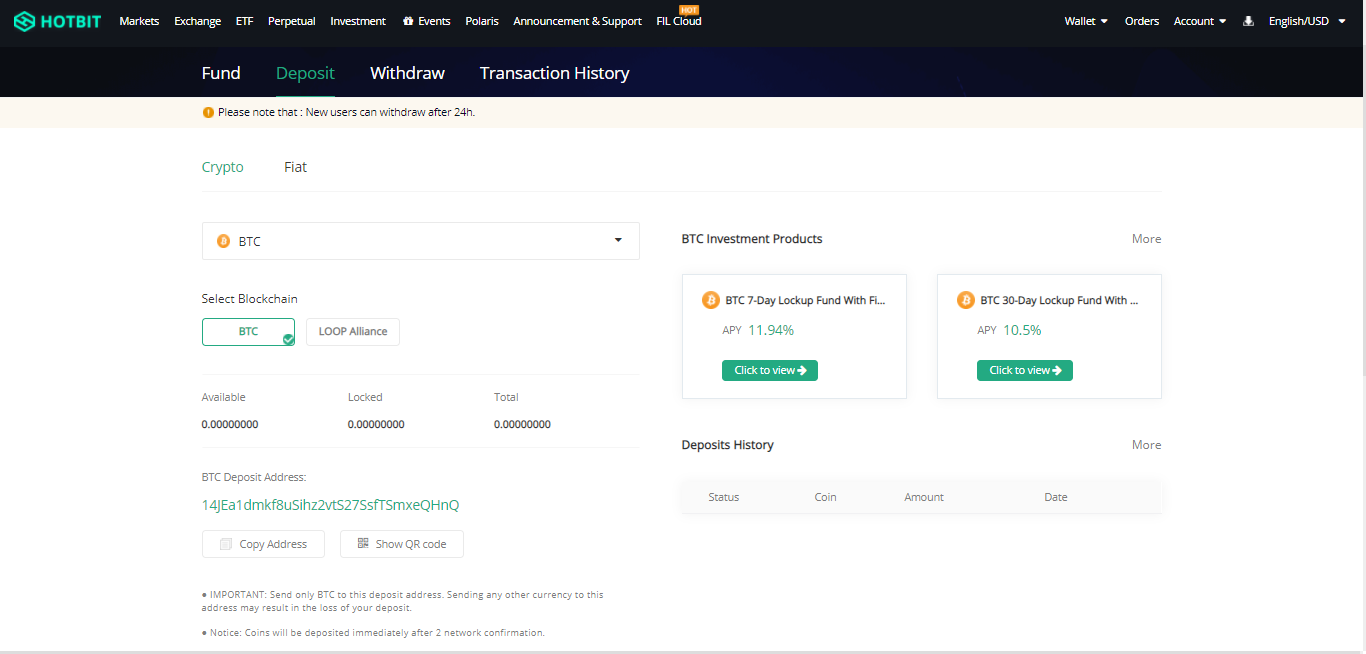Click the orange info icon in notice bar
The height and width of the screenshot is (654, 1366).
click(x=208, y=112)
